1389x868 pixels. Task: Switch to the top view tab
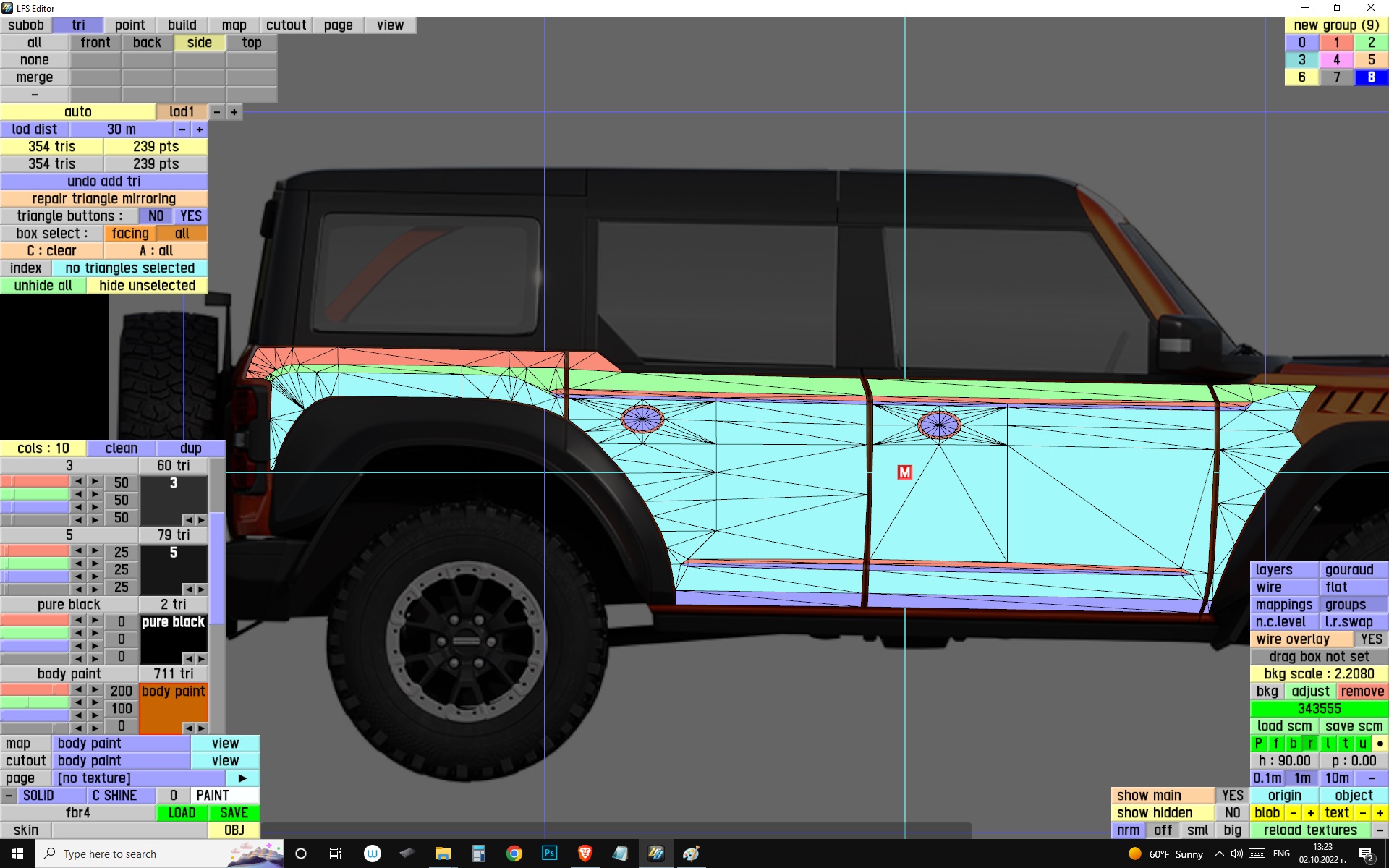point(251,43)
